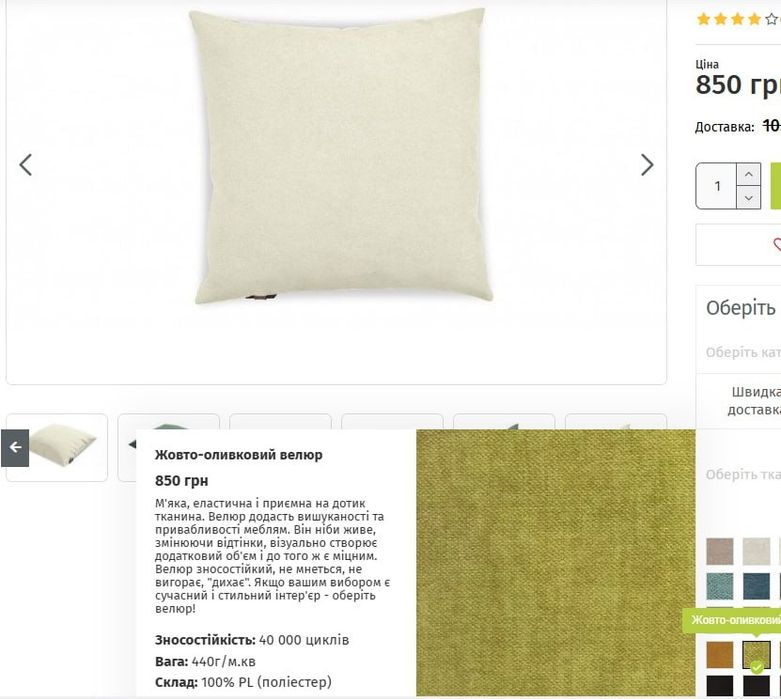781x699 pixels.
Task: Decrease quantity with the down arrow
Action: (x=748, y=198)
